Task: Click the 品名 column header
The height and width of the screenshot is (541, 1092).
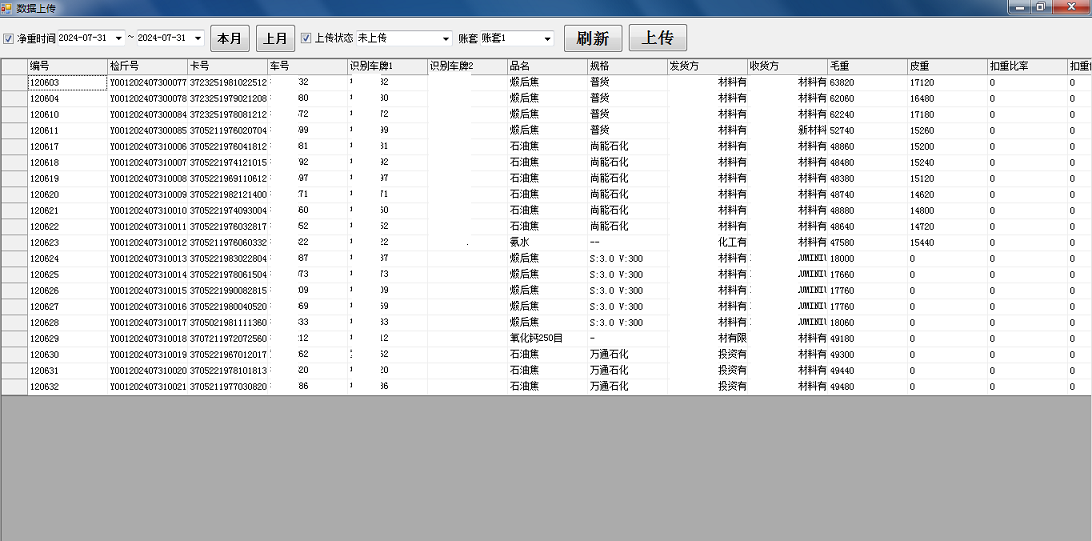Action: point(546,66)
